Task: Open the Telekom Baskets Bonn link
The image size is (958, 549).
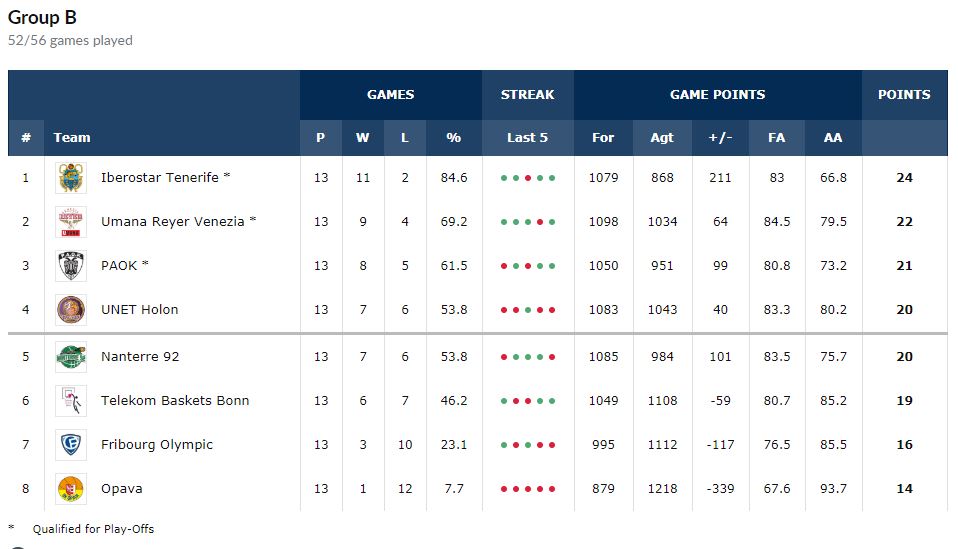Action: 175,401
